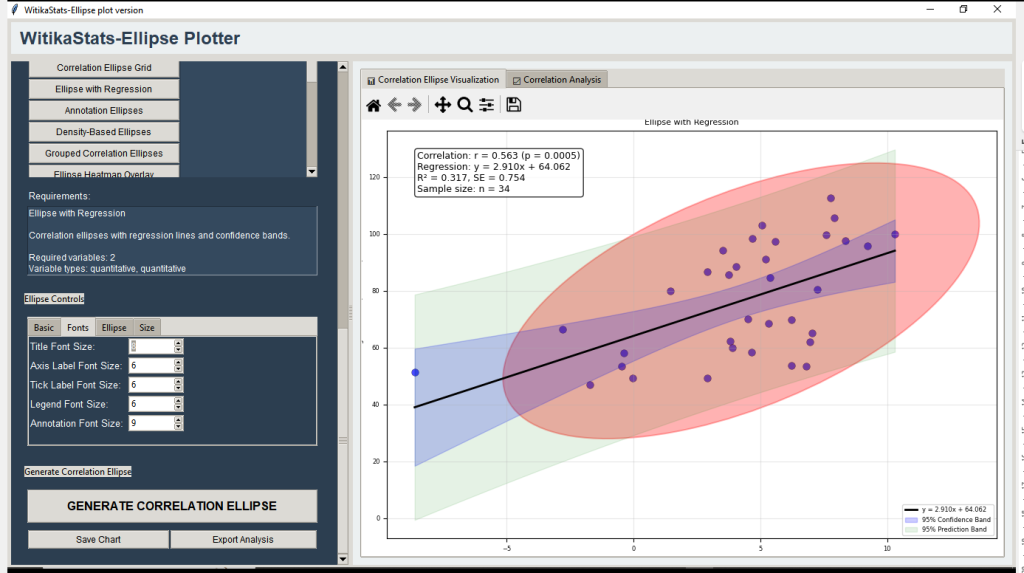
Task: Decrease Tick Label Font Size stepper
Action: (x=178, y=389)
